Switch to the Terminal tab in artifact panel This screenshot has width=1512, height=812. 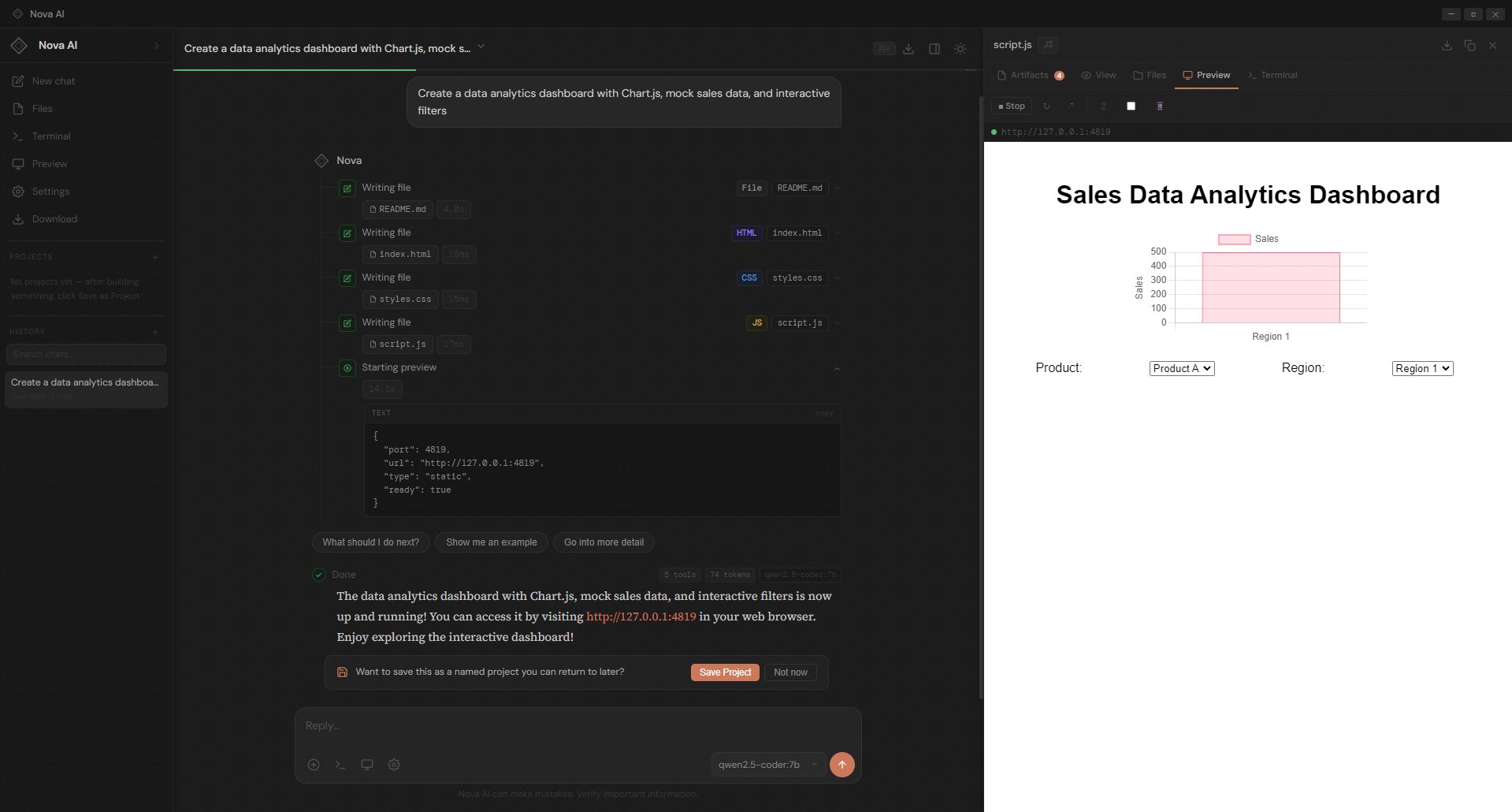[x=1272, y=76]
